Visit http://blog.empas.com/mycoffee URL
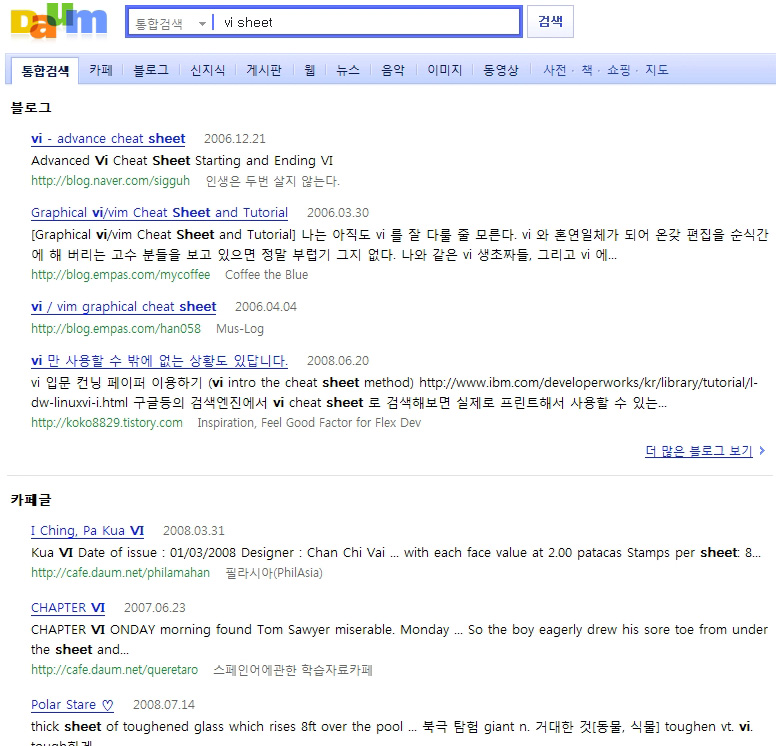The width and height of the screenshot is (776, 746). [x=121, y=275]
